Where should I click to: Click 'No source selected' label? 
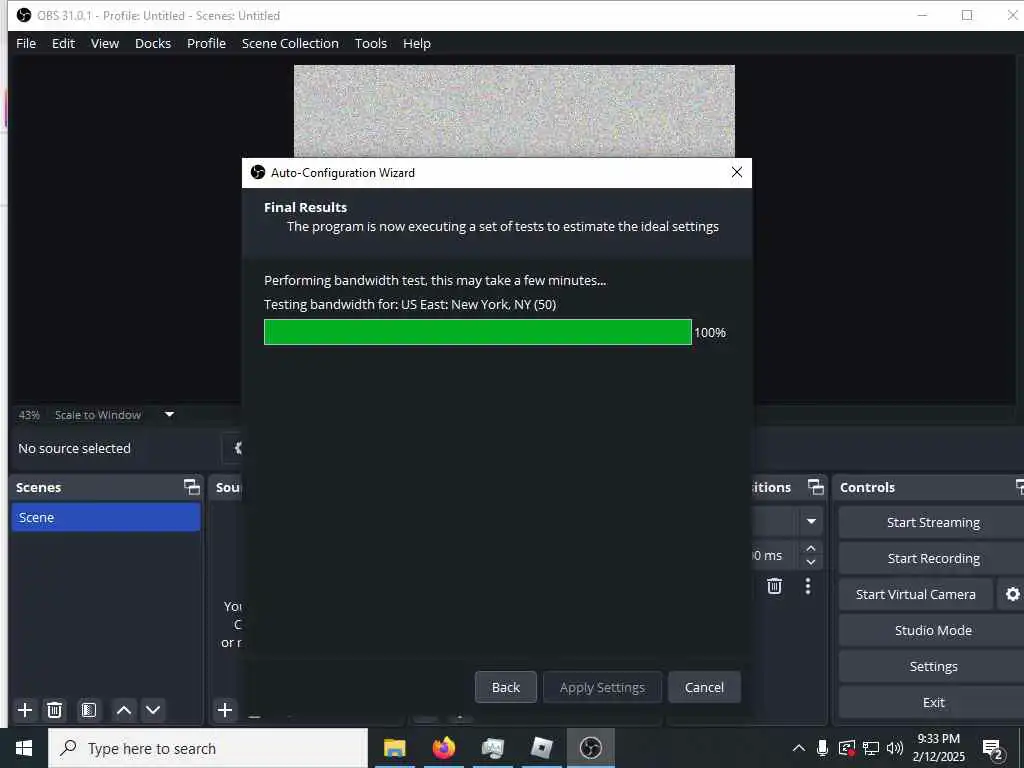pyautogui.click(x=74, y=448)
